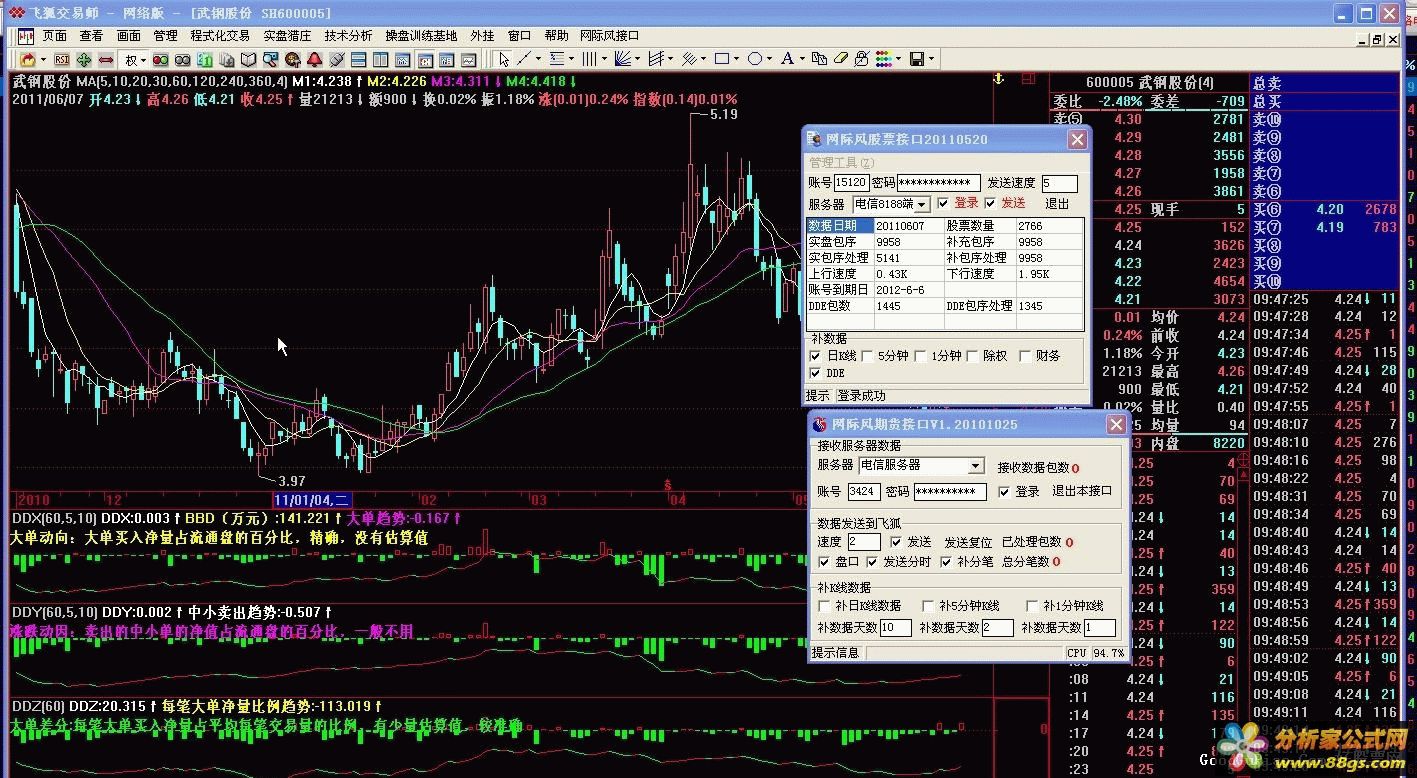This screenshot has height=778, width=1417.
Task: Click the 速度 field in futures dialog
Action: click(x=864, y=542)
